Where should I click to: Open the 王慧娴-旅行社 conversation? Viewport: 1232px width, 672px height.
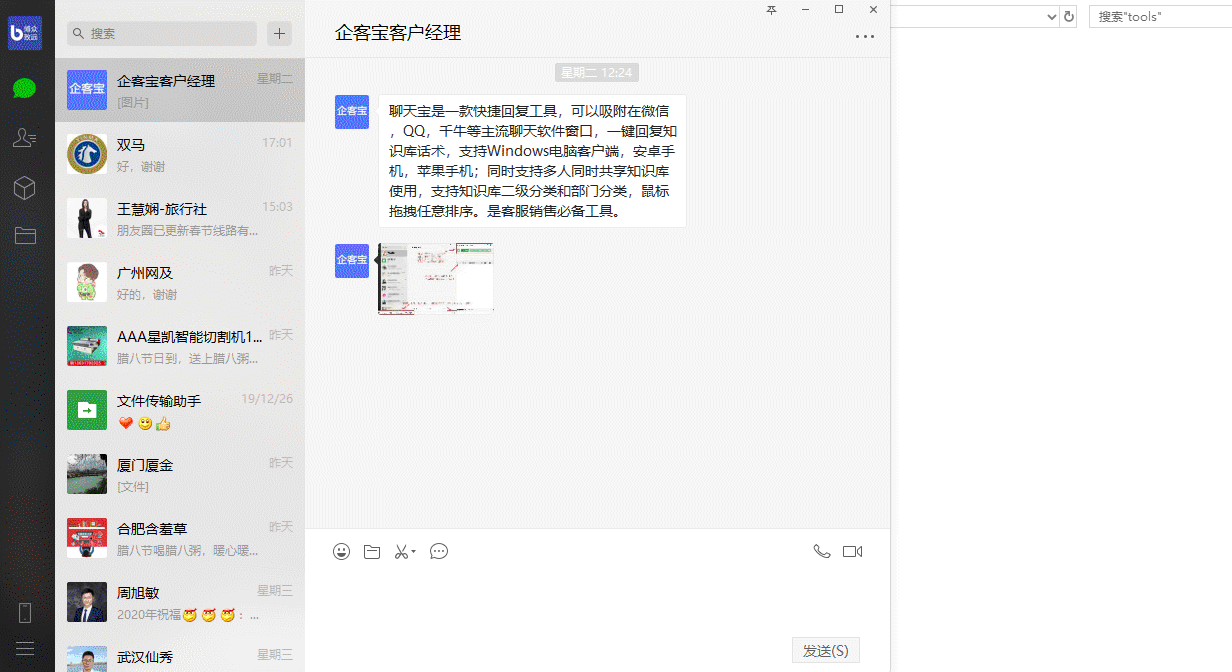(x=180, y=218)
